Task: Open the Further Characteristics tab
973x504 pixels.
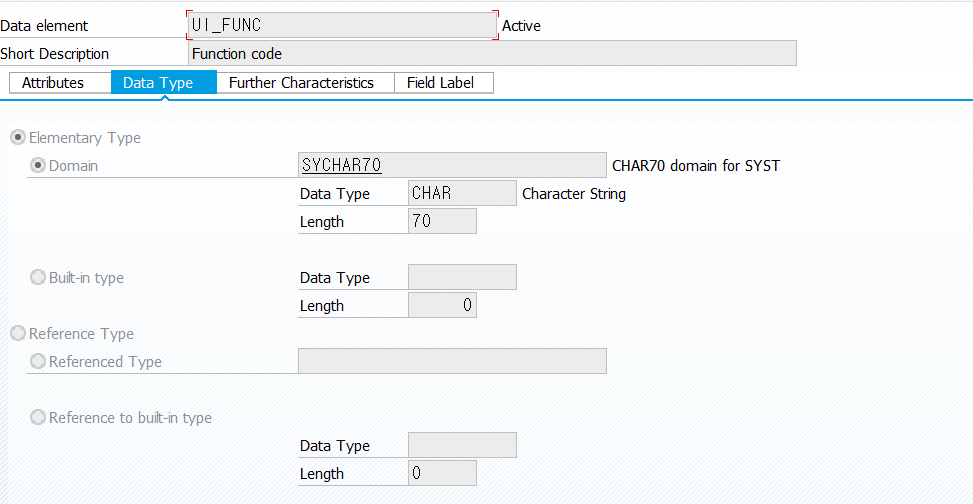Action: 301,83
